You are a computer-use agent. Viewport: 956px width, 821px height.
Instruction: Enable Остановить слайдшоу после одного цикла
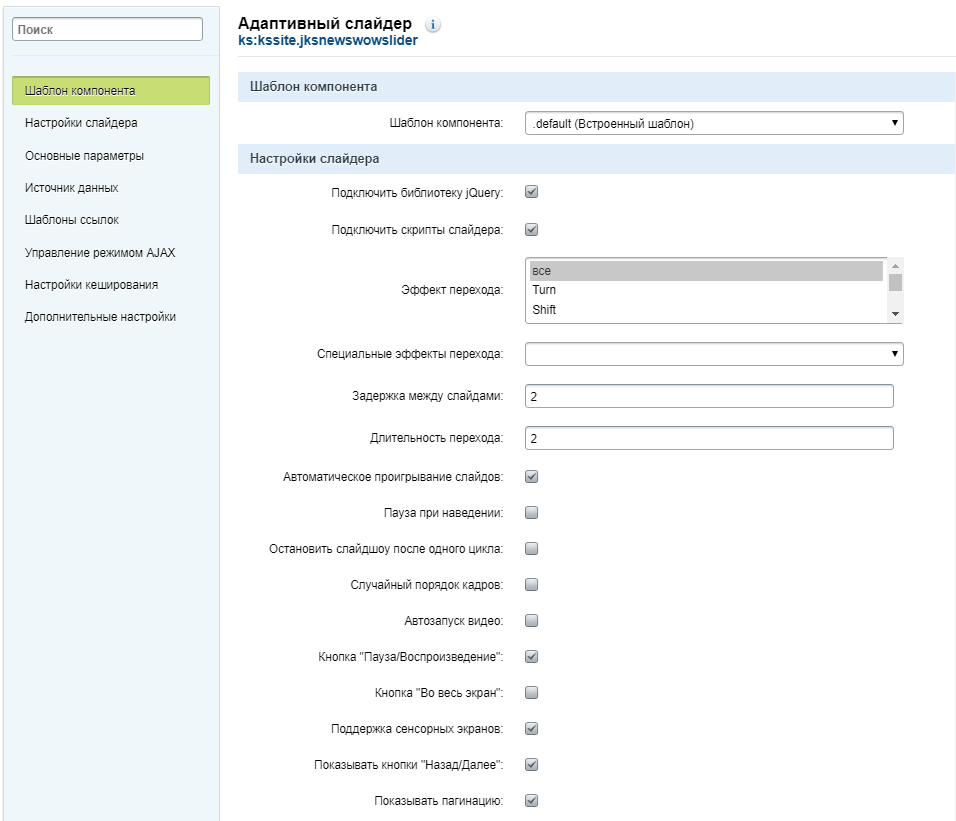coord(532,549)
